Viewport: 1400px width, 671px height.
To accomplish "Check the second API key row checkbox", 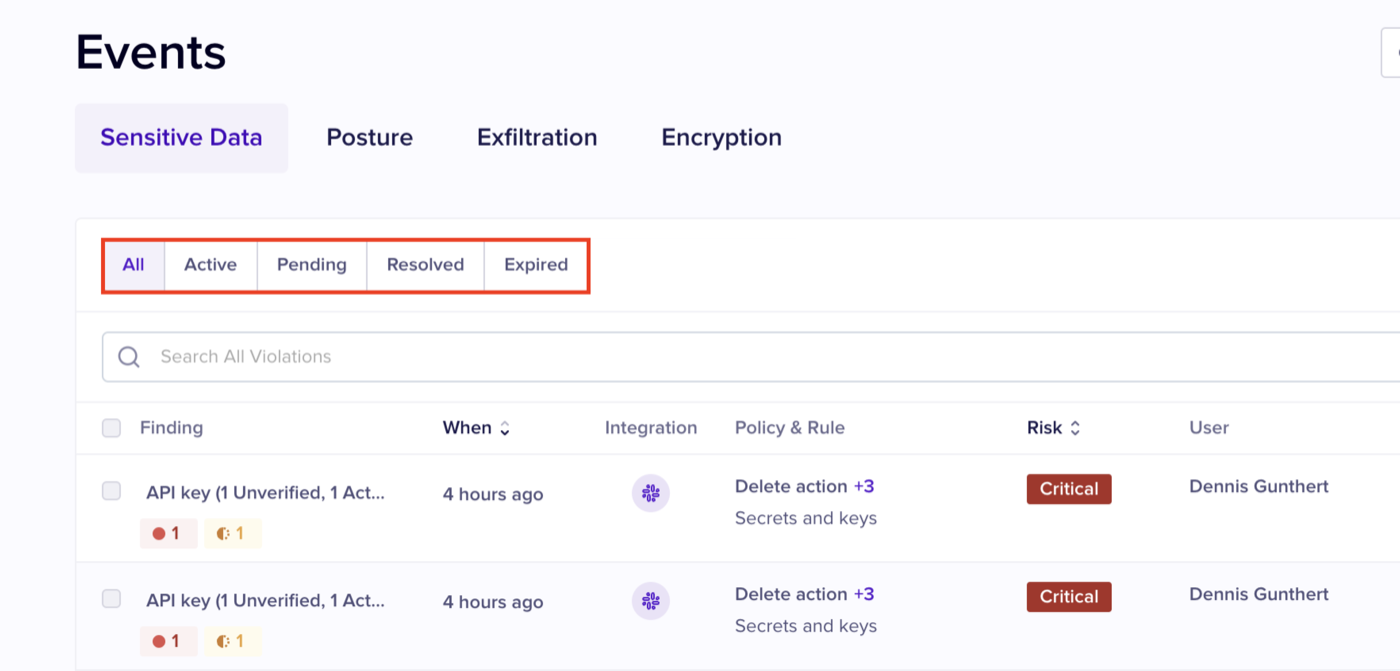I will tap(111, 599).
